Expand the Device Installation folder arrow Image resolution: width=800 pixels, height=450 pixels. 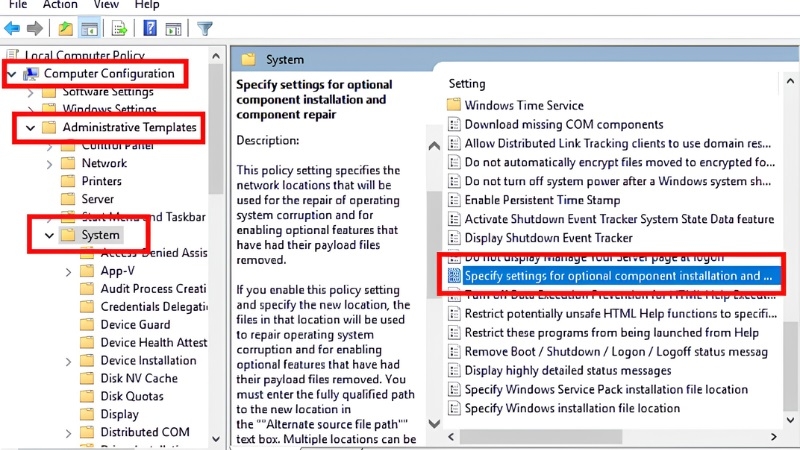click(68, 362)
